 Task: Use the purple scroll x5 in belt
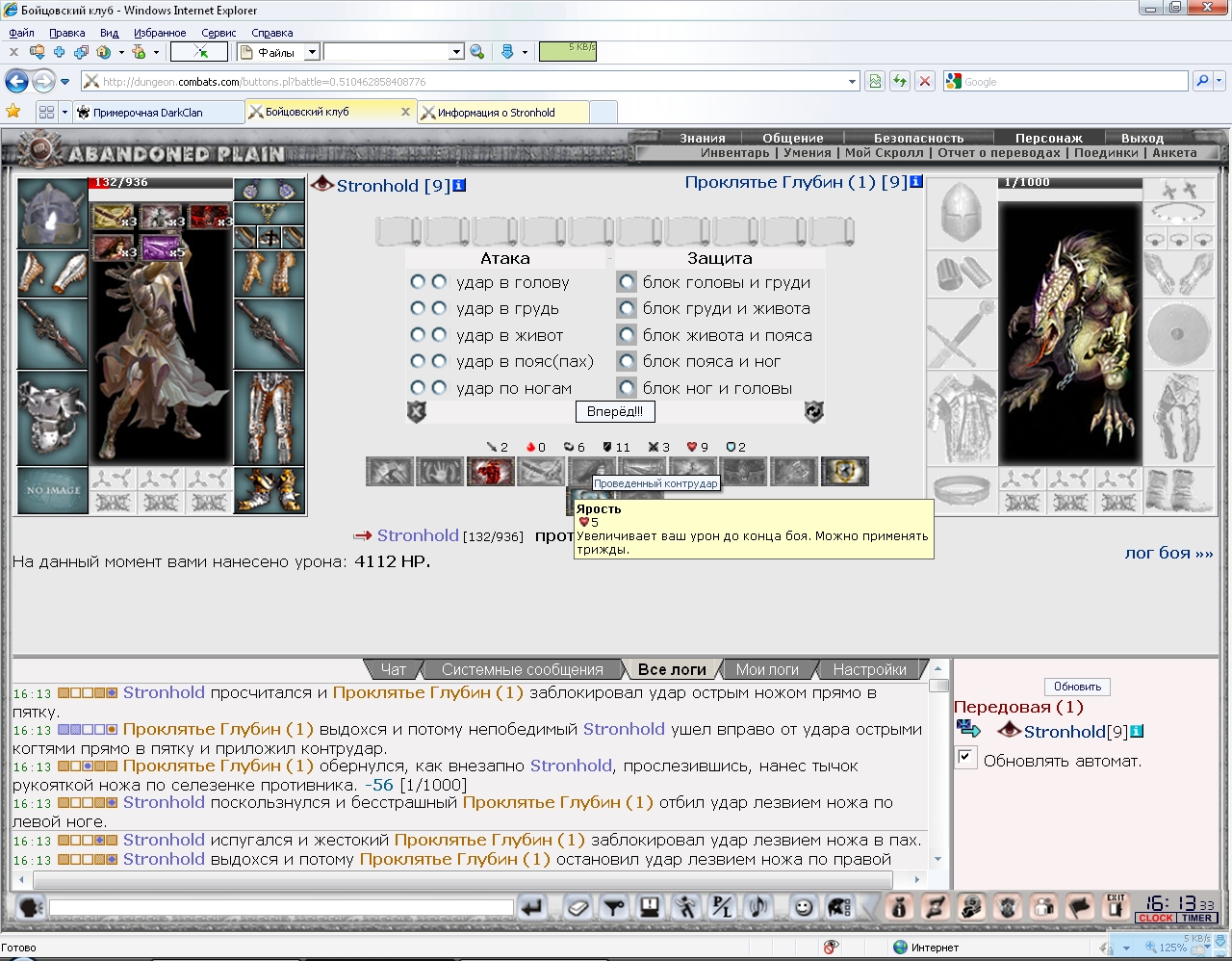(162, 248)
